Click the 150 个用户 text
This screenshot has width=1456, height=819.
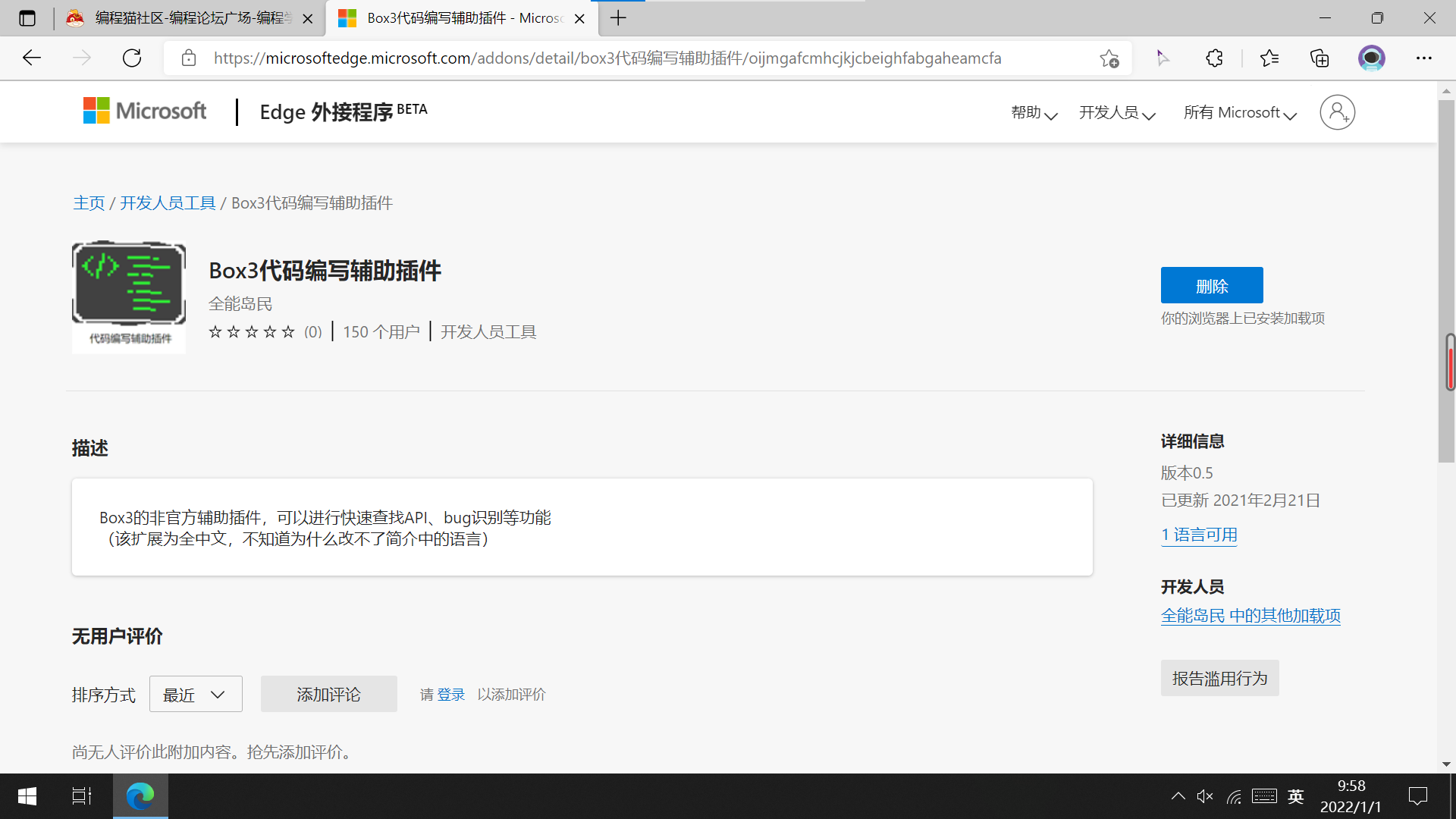(381, 332)
